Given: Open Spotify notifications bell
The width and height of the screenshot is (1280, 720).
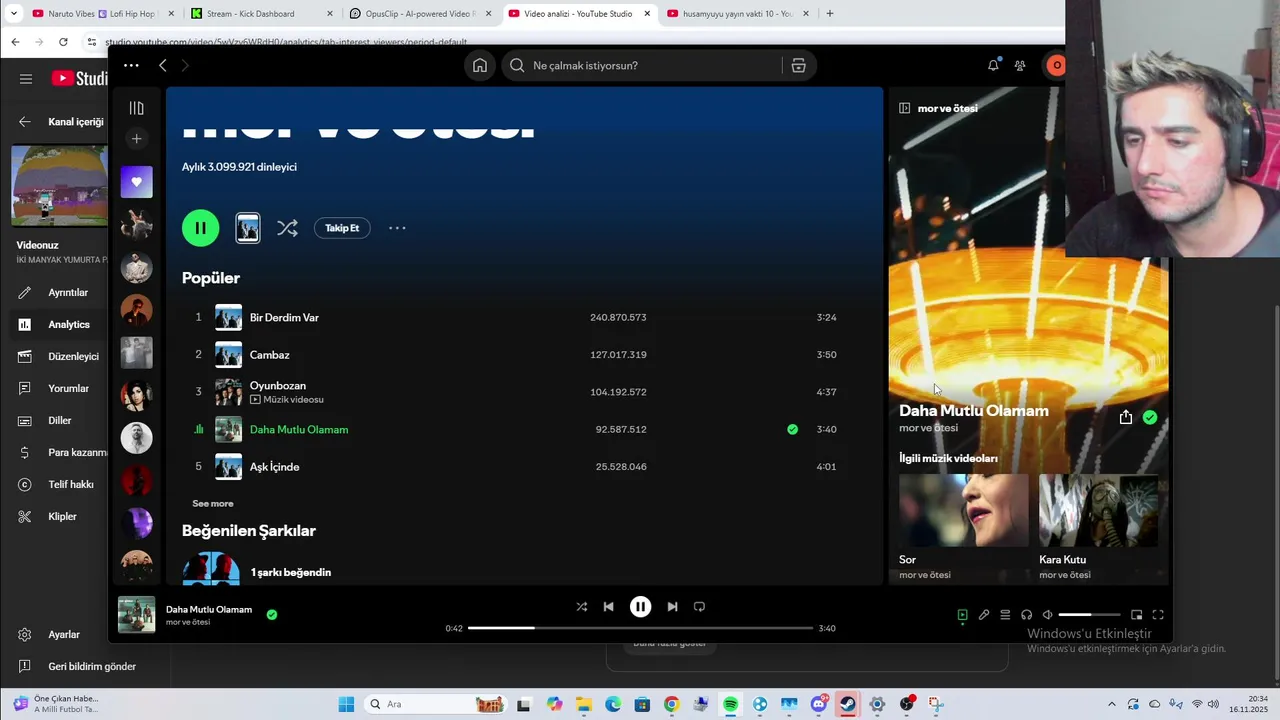Looking at the screenshot, I should coord(993,65).
